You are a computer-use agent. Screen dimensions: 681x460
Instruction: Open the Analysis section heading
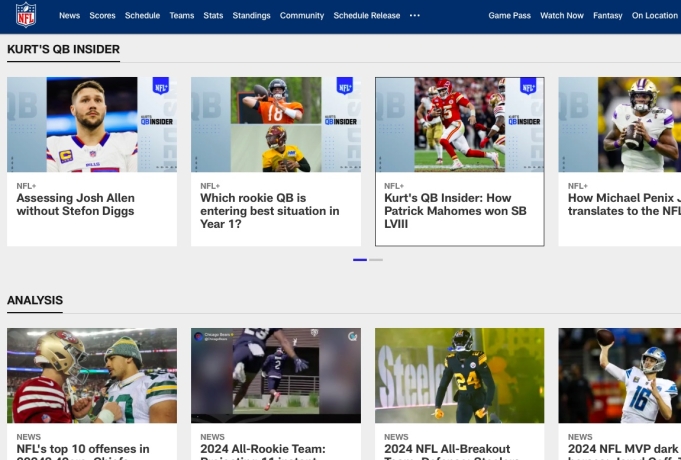click(x=35, y=300)
